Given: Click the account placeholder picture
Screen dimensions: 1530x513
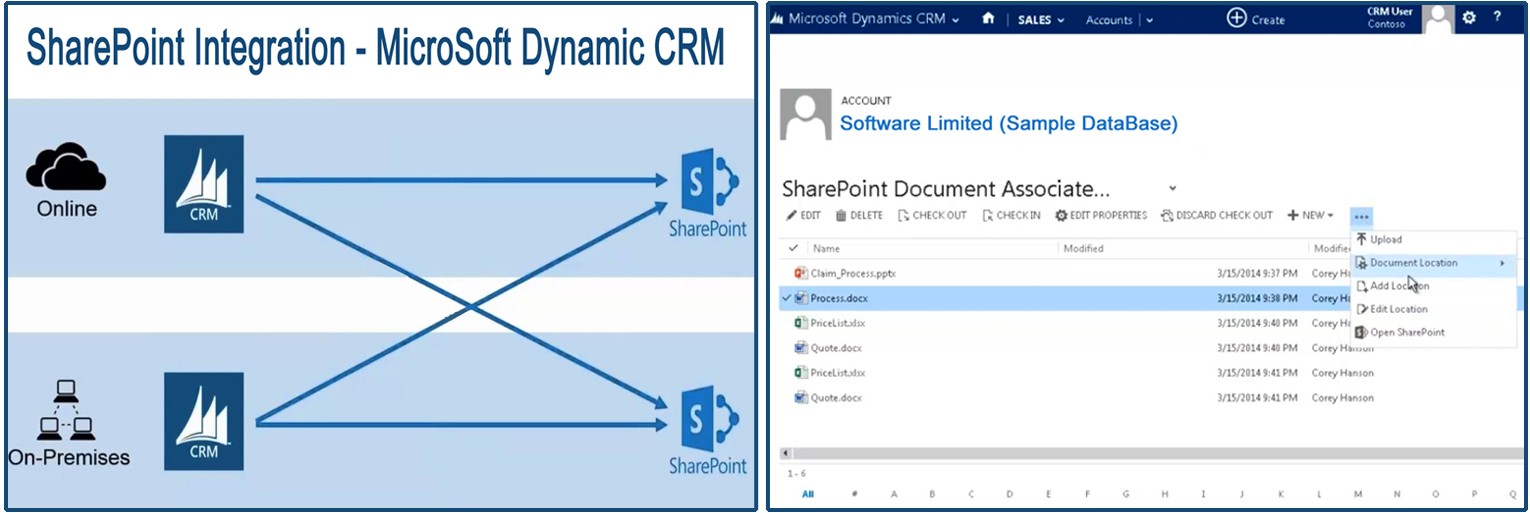Looking at the screenshot, I should (805, 114).
